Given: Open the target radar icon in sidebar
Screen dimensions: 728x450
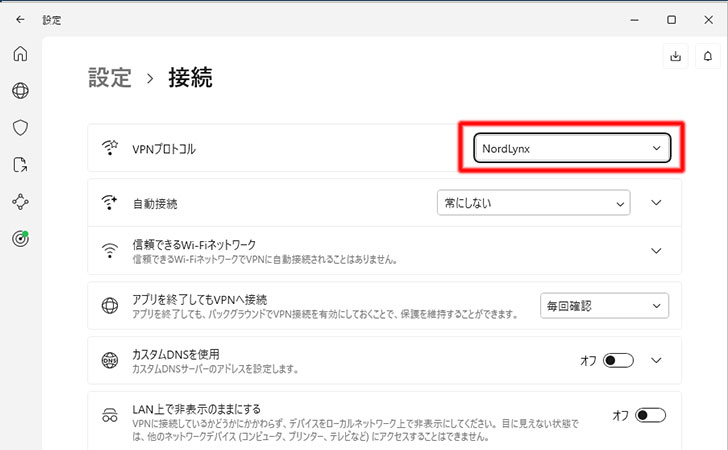Looking at the screenshot, I should [x=20, y=239].
